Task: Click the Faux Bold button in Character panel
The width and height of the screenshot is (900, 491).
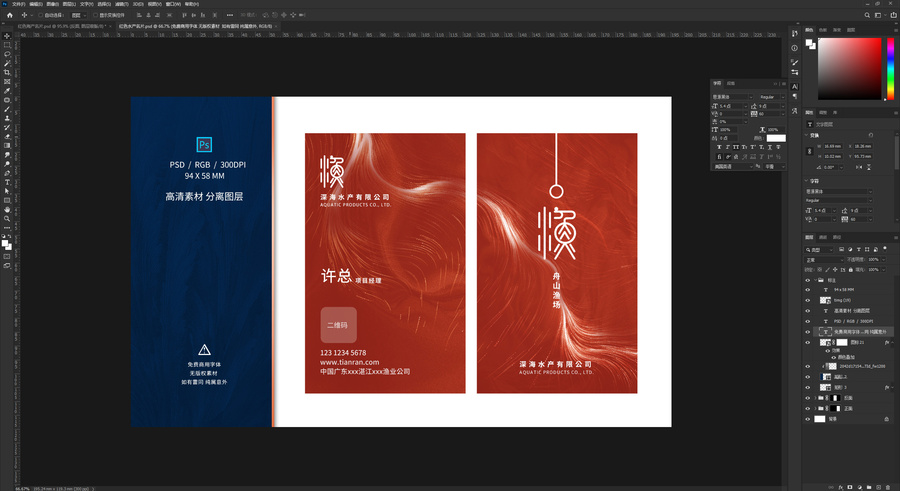Action: (x=719, y=147)
